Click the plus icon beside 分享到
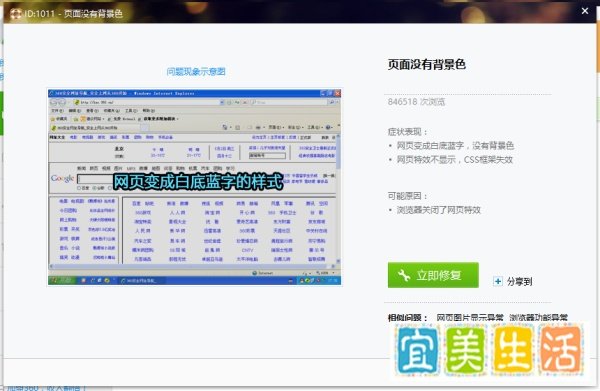 (x=497, y=282)
